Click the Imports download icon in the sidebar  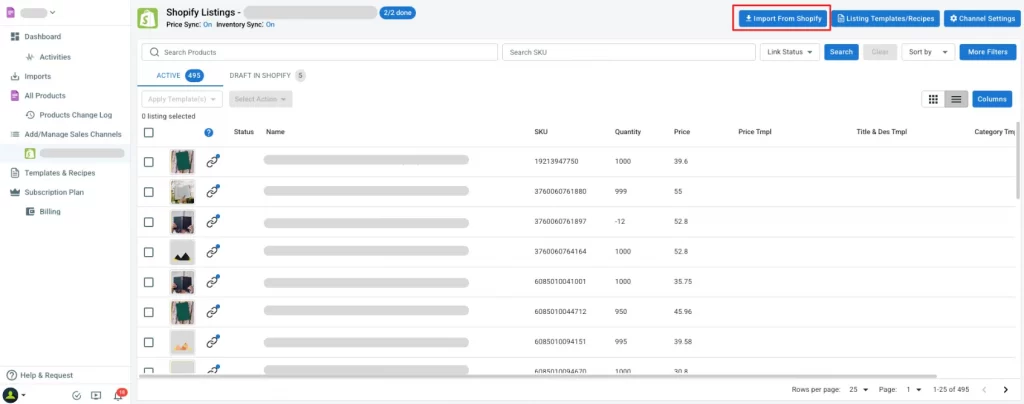[15, 76]
